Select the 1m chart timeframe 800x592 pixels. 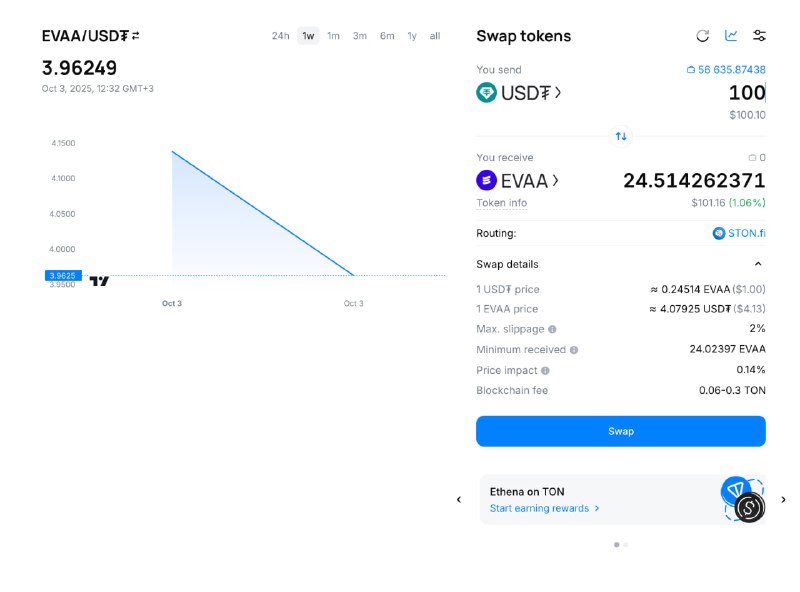coord(333,36)
